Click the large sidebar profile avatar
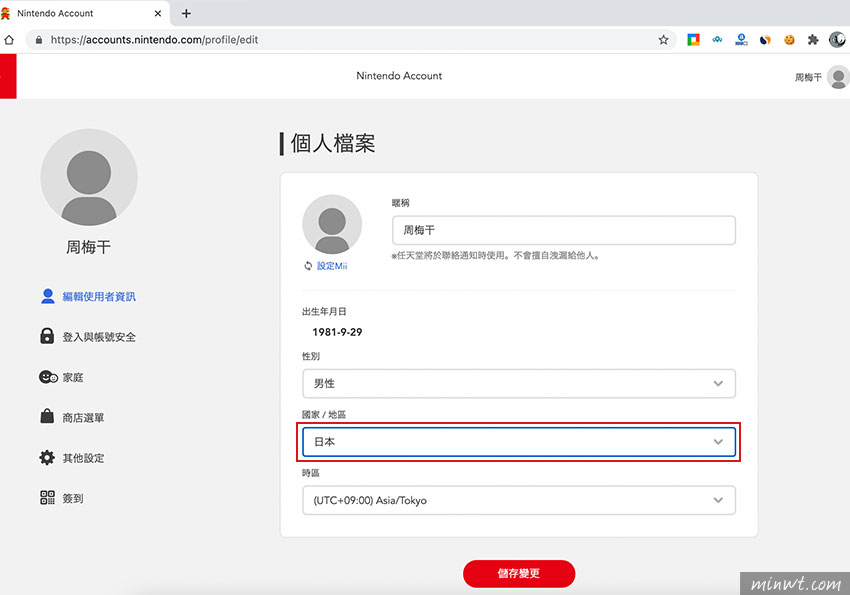The width and height of the screenshot is (850, 595). (x=89, y=177)
